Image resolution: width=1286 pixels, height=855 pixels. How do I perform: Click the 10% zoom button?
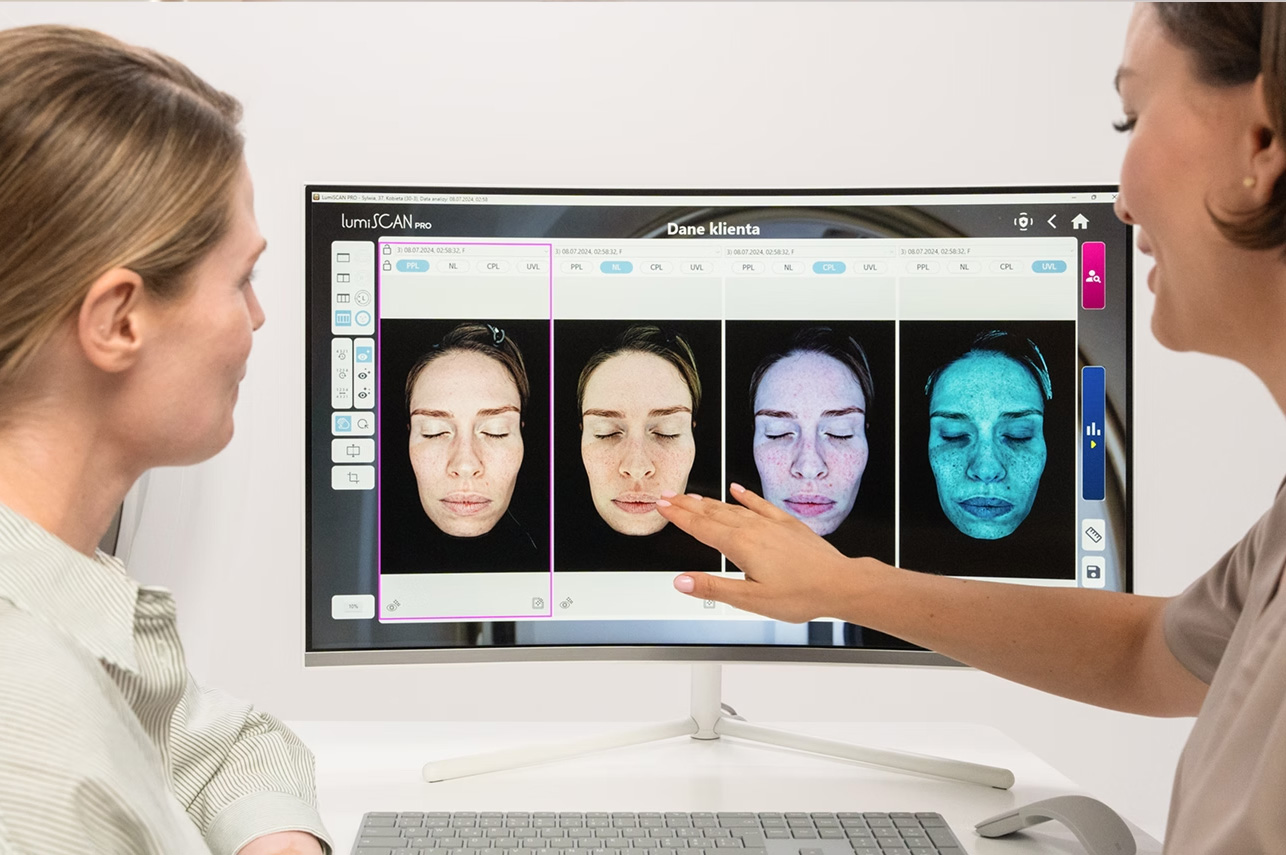pyautogui.click(x=352, y=606)
